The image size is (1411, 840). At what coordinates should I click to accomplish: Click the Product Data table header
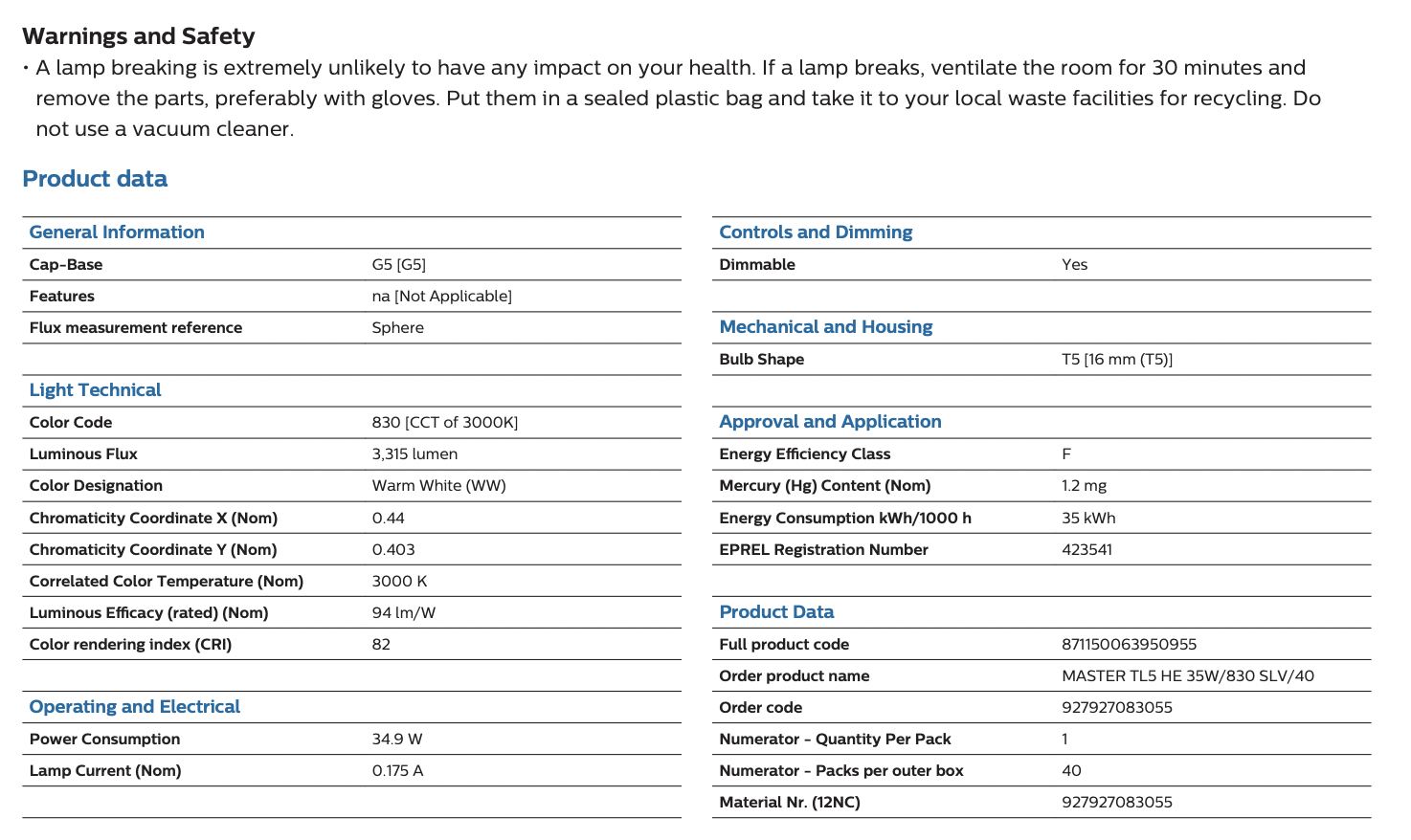click(x=776, y=612)
